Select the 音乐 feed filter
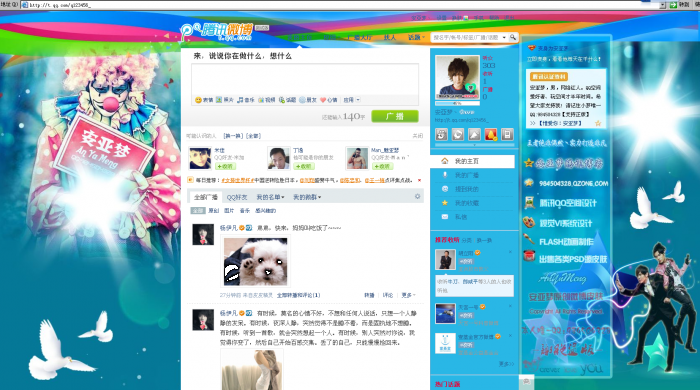 coord(245,211)
